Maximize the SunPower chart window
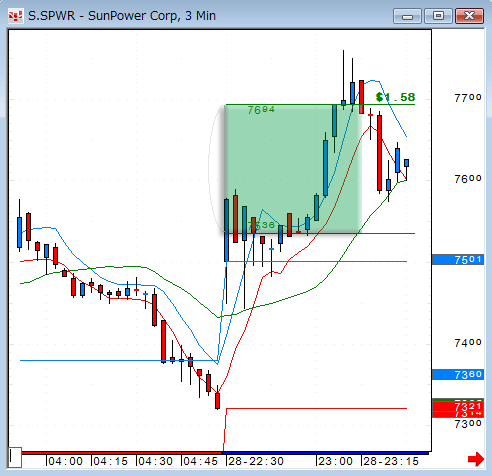Image resolution: width=492 pixels, height=476 pixels. [438, 16]
